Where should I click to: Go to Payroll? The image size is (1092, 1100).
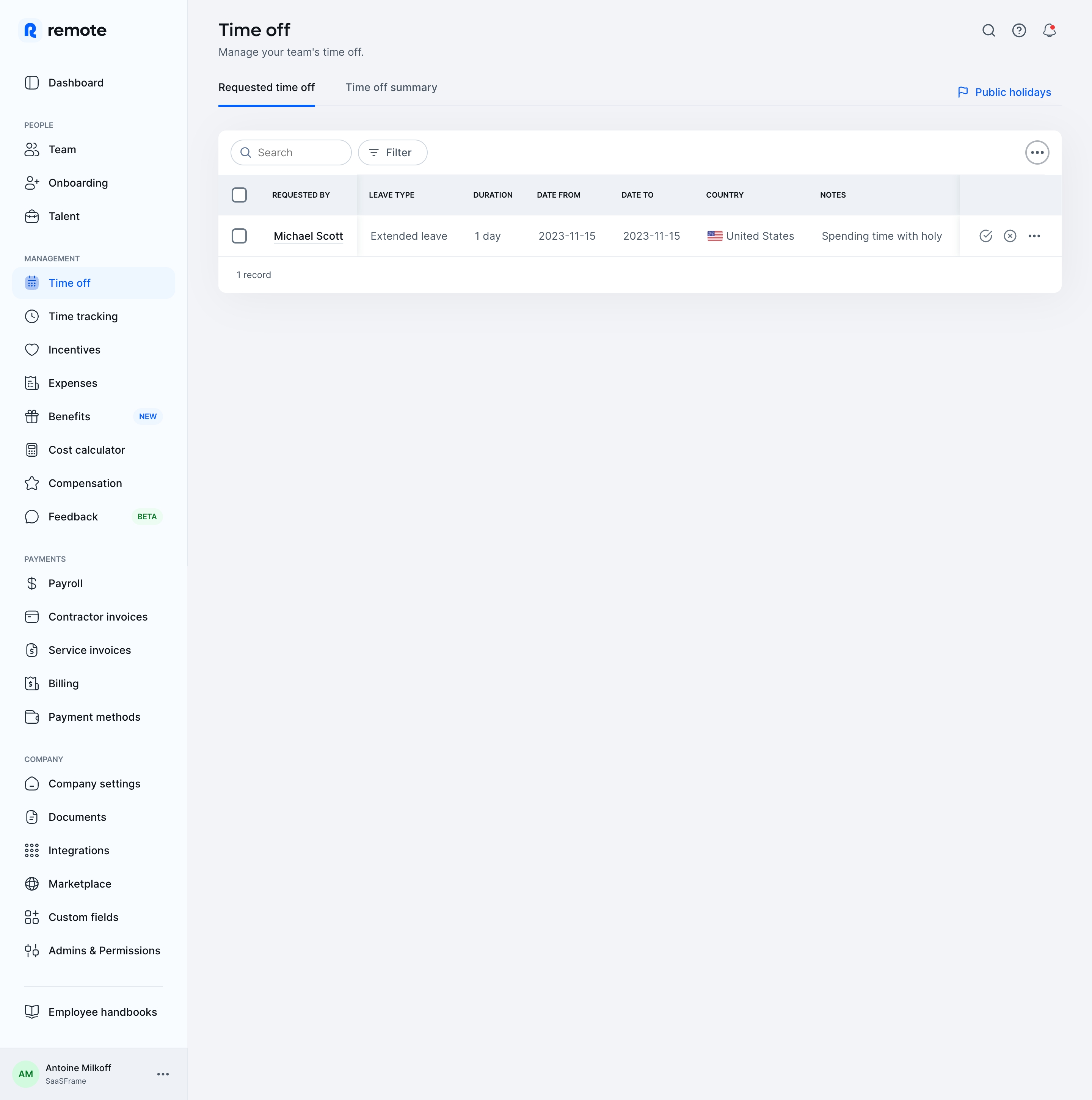pos(93,584)
